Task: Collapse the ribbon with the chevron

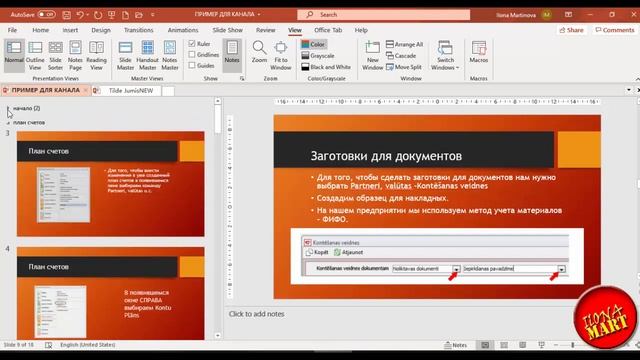Action: 637,79
